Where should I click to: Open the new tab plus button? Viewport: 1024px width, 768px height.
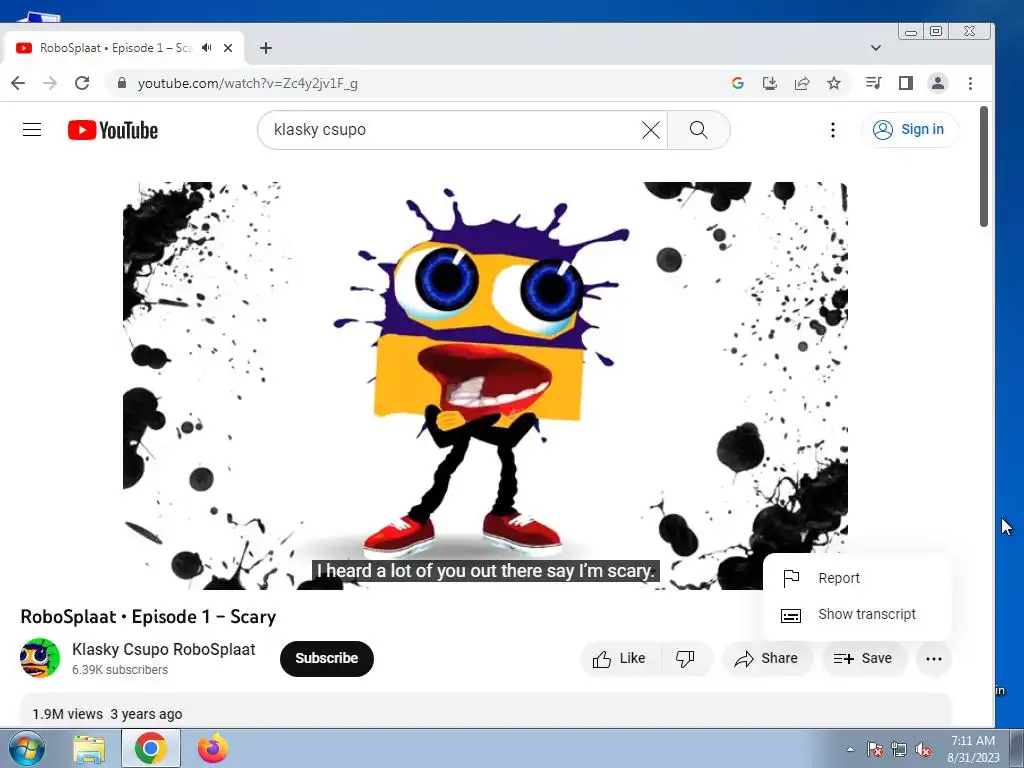tap(265, 48)
